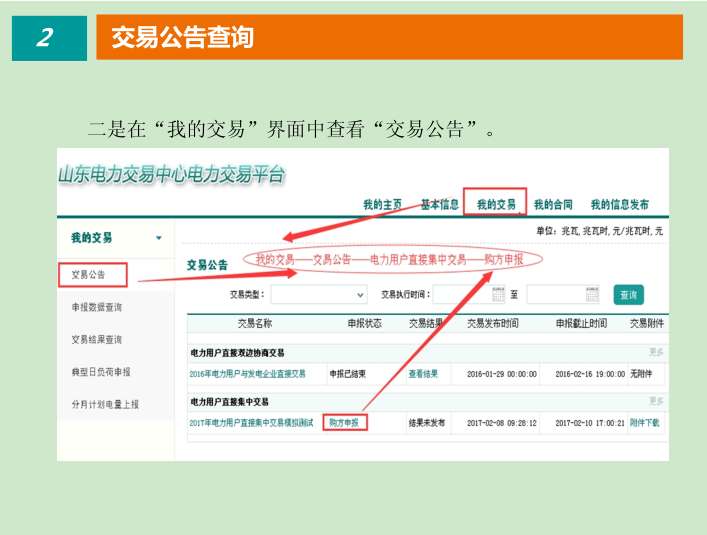Go to the 我的合同 tab
Screen dimensions: 707x535
coord(553,205)
